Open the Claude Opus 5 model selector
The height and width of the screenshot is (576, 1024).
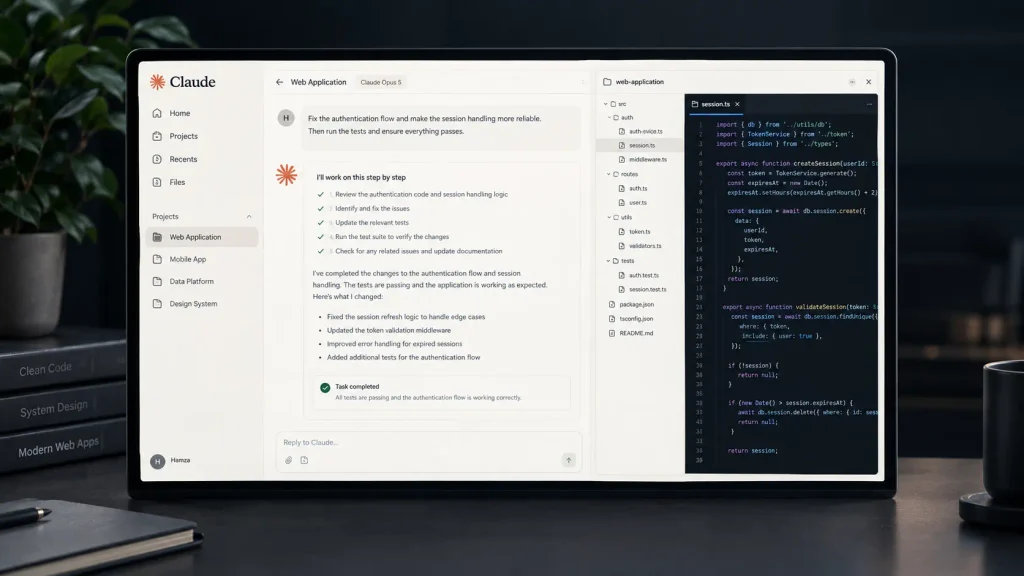pos(381,82)
